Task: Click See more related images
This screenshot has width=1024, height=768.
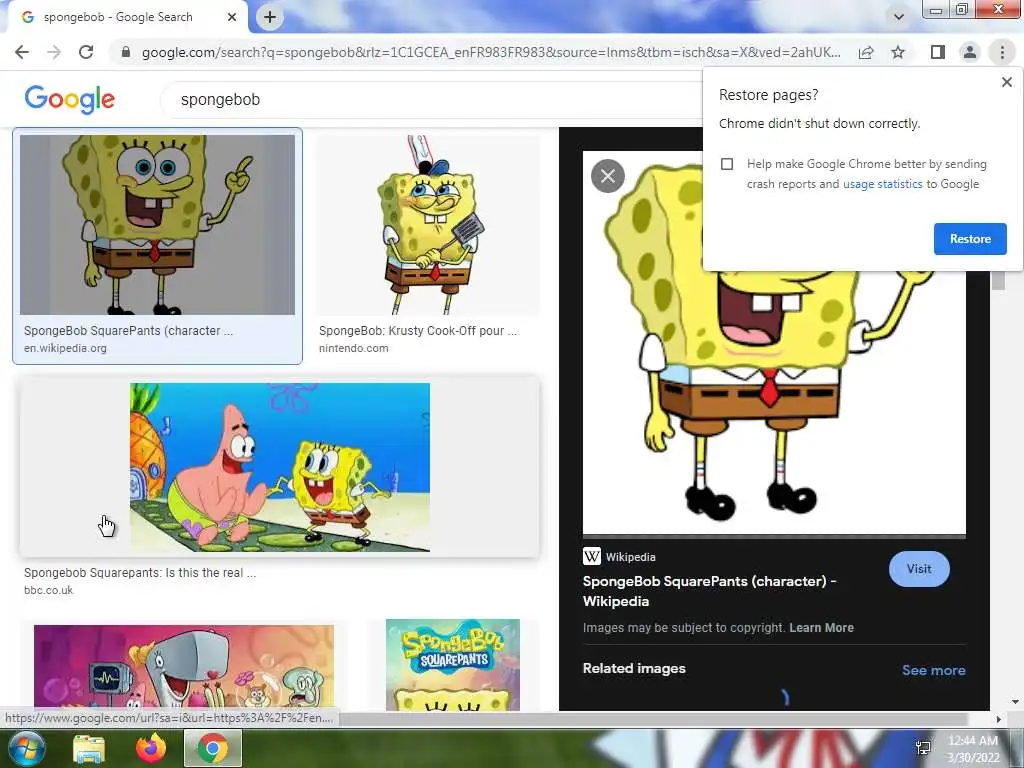Action: click(x=933, y=670)
